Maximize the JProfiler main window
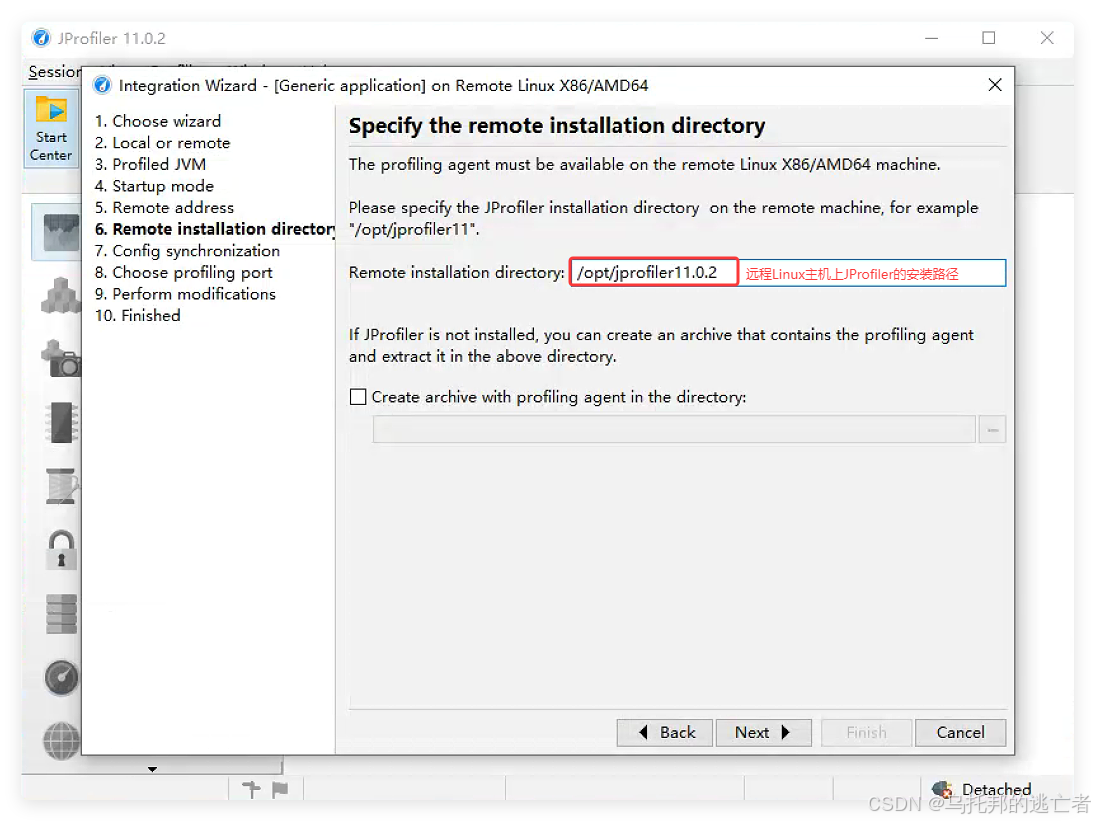The height and width of the screenshot is (821, 1095). (x=989, y=38)
